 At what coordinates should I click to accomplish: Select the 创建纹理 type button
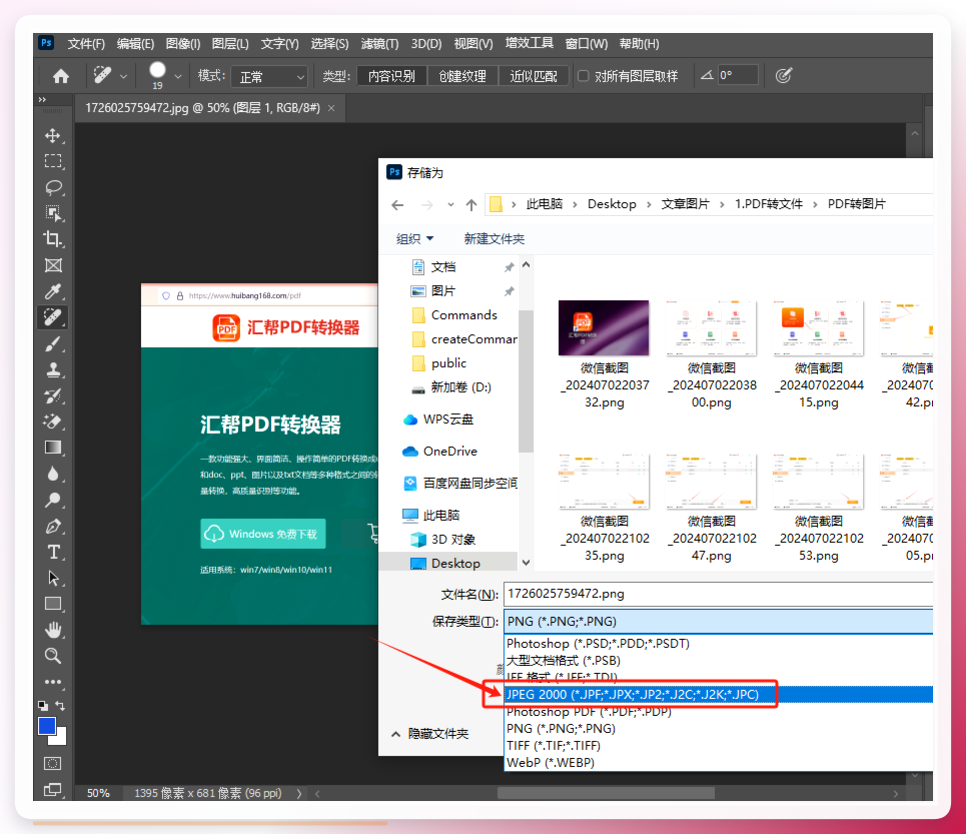point(462,76)
